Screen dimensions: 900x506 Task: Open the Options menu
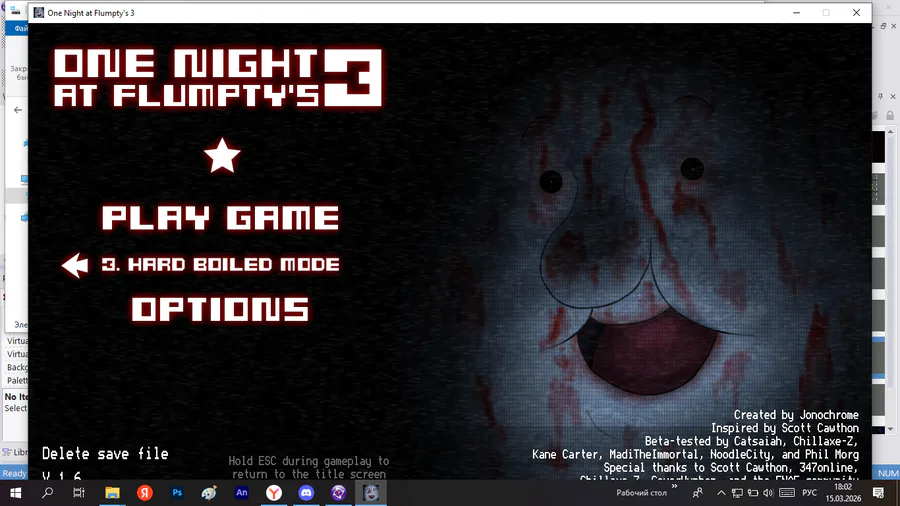[220, 309]
